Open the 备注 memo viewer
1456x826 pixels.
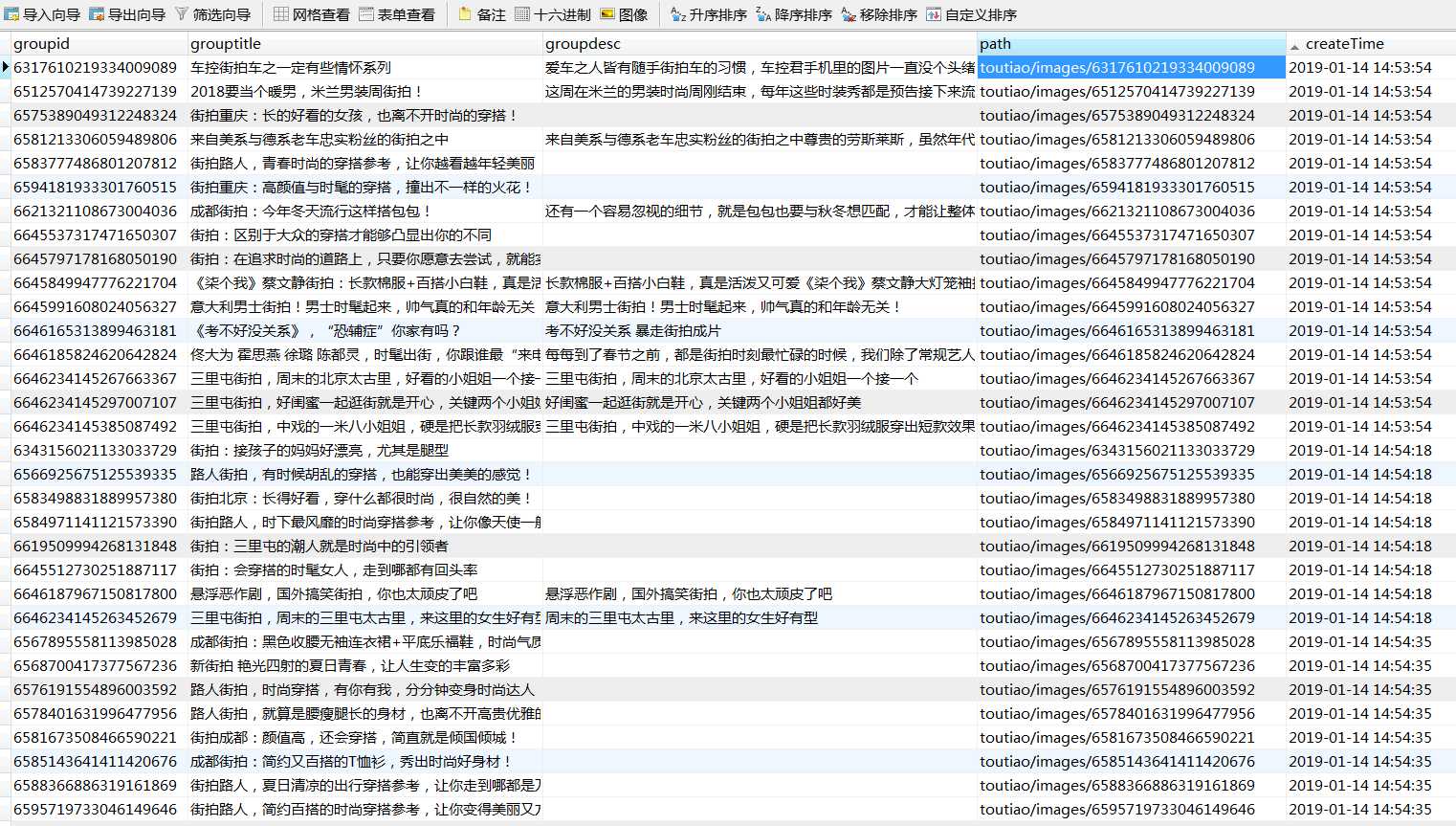point(482,14)
